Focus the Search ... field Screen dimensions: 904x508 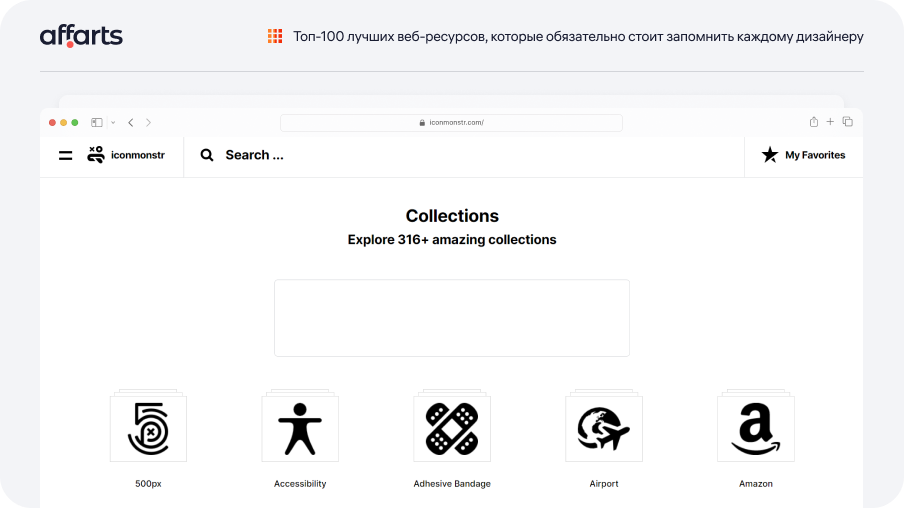pos(464,155)
